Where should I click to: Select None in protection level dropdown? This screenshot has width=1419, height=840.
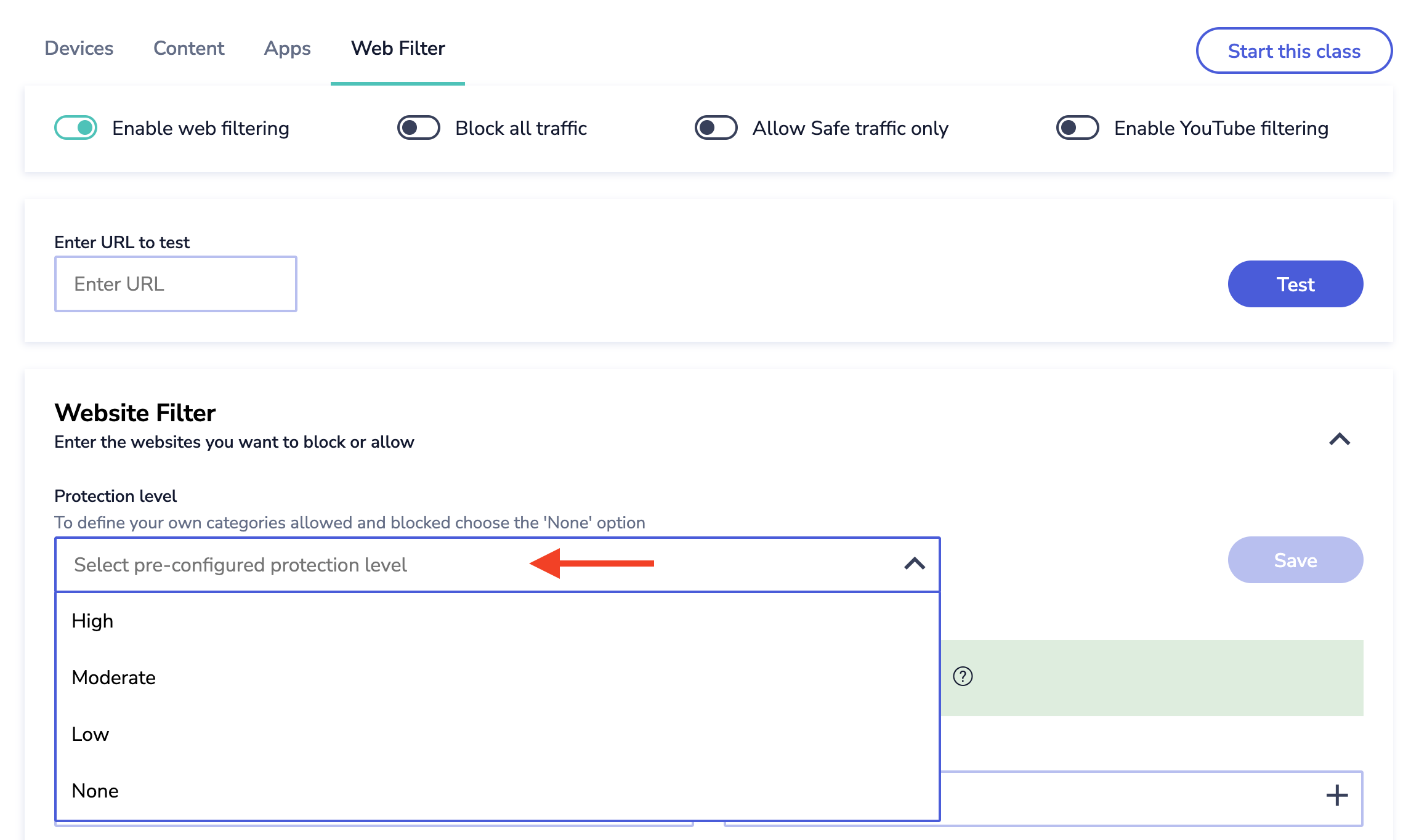click(x=95, y=791)
